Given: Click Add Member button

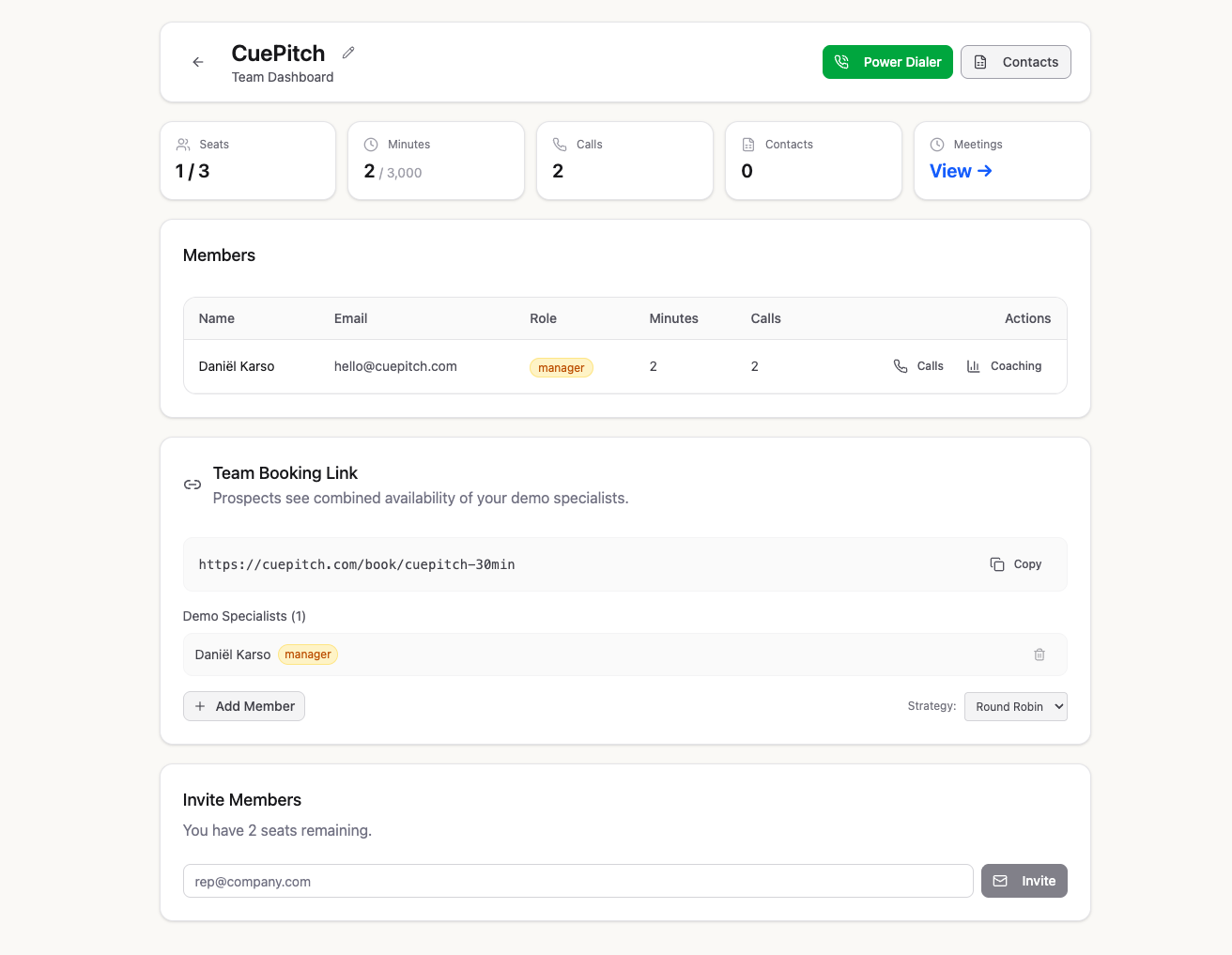Looking at the screenshot, I should pos(244,706).
